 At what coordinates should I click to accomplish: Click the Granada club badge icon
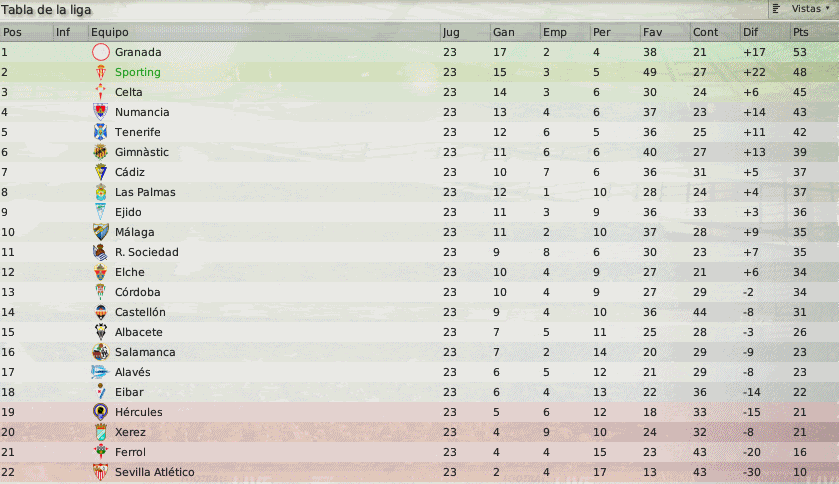(100, 52)
